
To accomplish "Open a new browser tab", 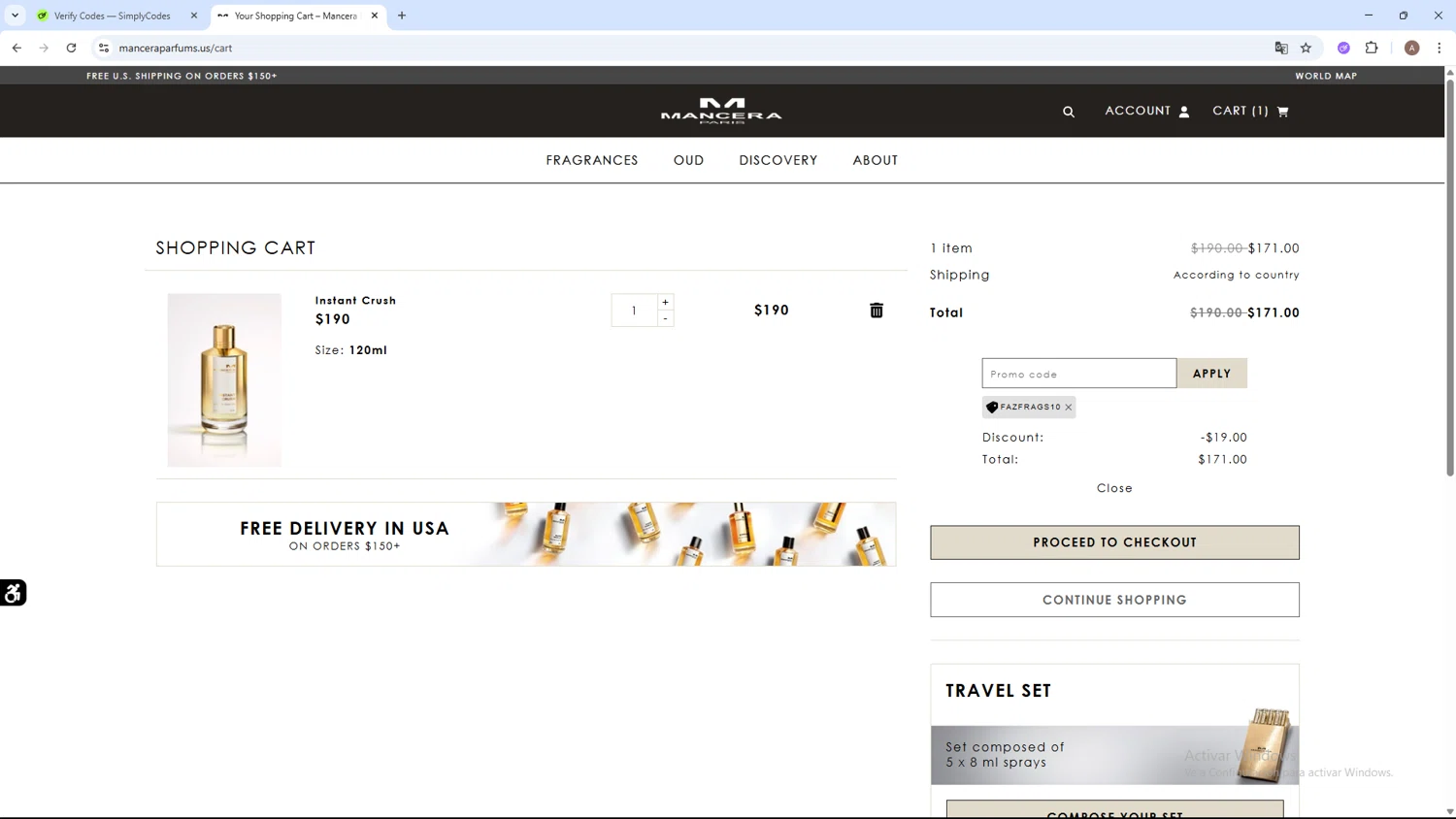I will pyautogui.click(x=402, y=16).
